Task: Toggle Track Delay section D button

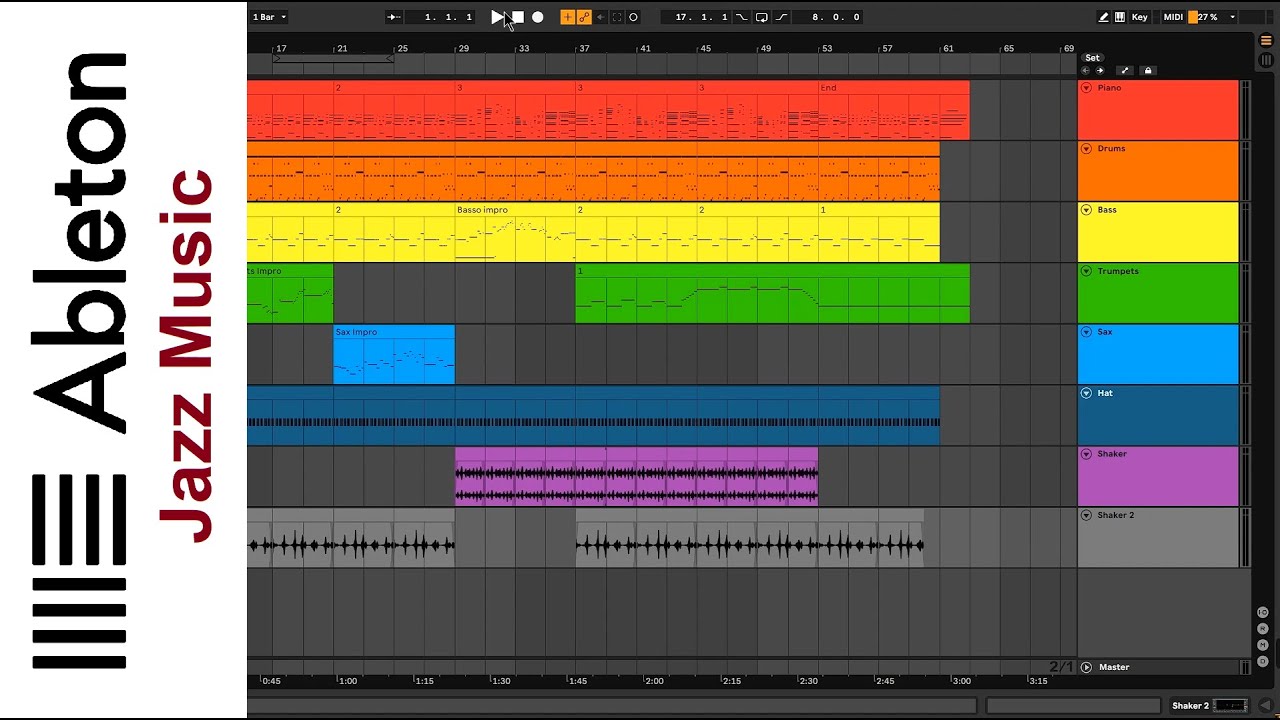Action: [1263, 661]
